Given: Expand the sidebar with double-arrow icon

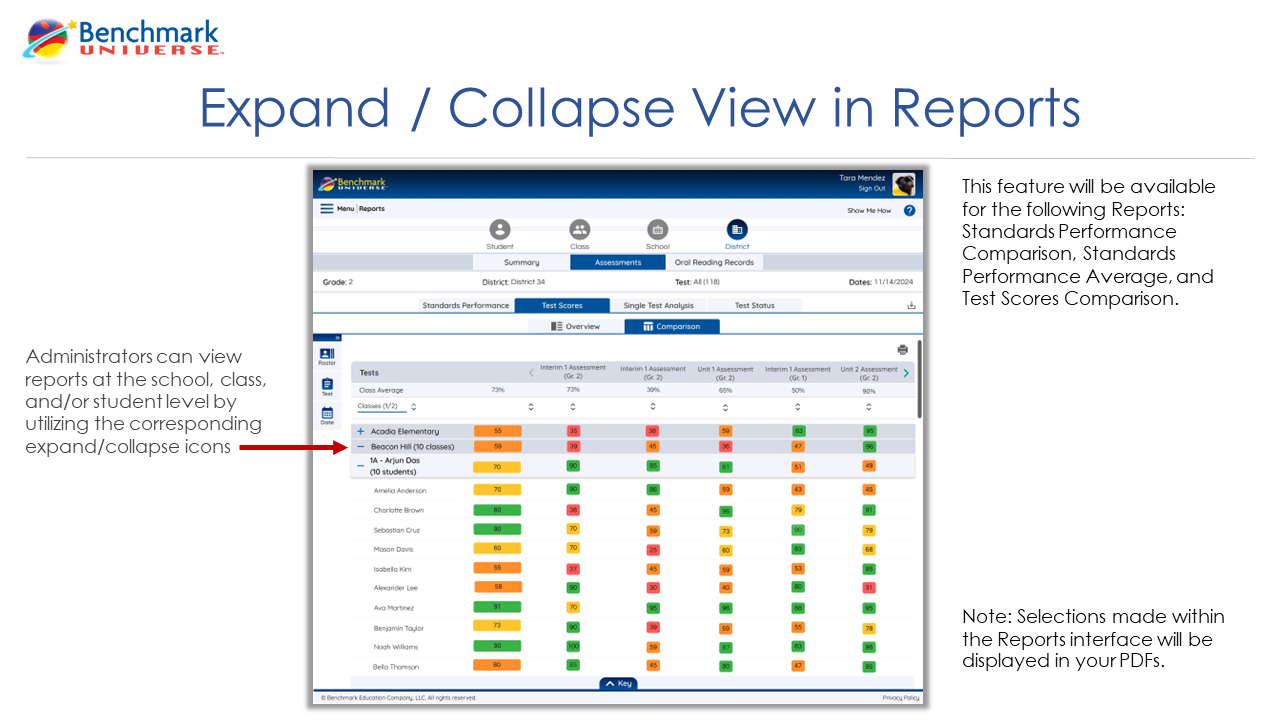Looking at the screenshot, I should tap(337, 337).
